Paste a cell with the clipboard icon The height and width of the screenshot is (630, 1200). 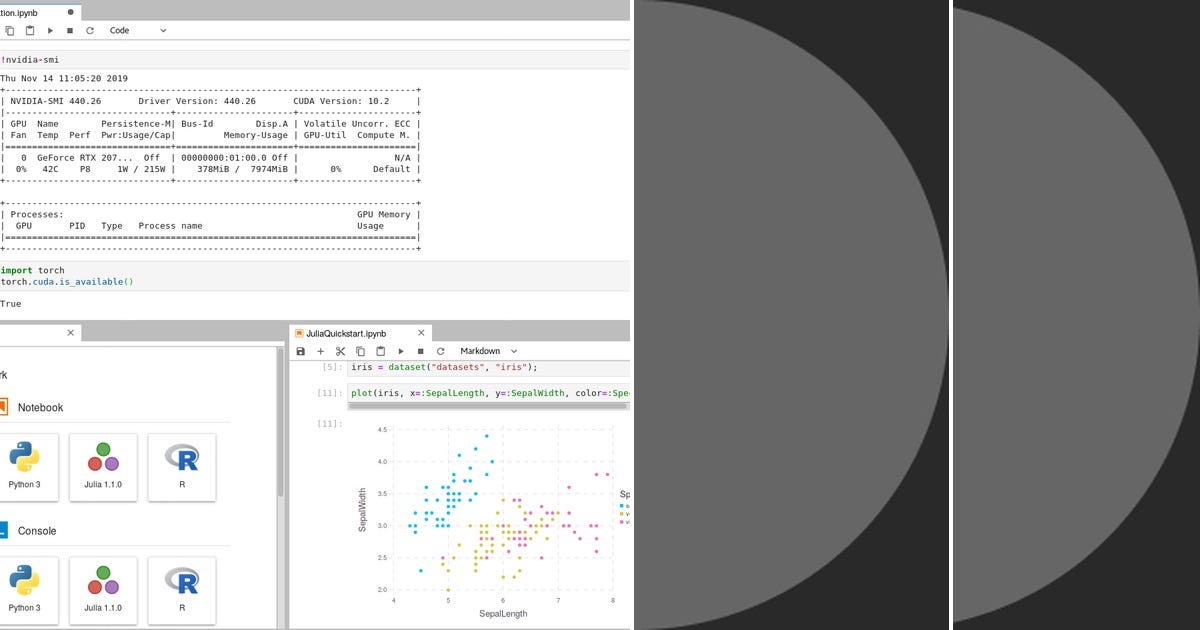tap(381, 351)
